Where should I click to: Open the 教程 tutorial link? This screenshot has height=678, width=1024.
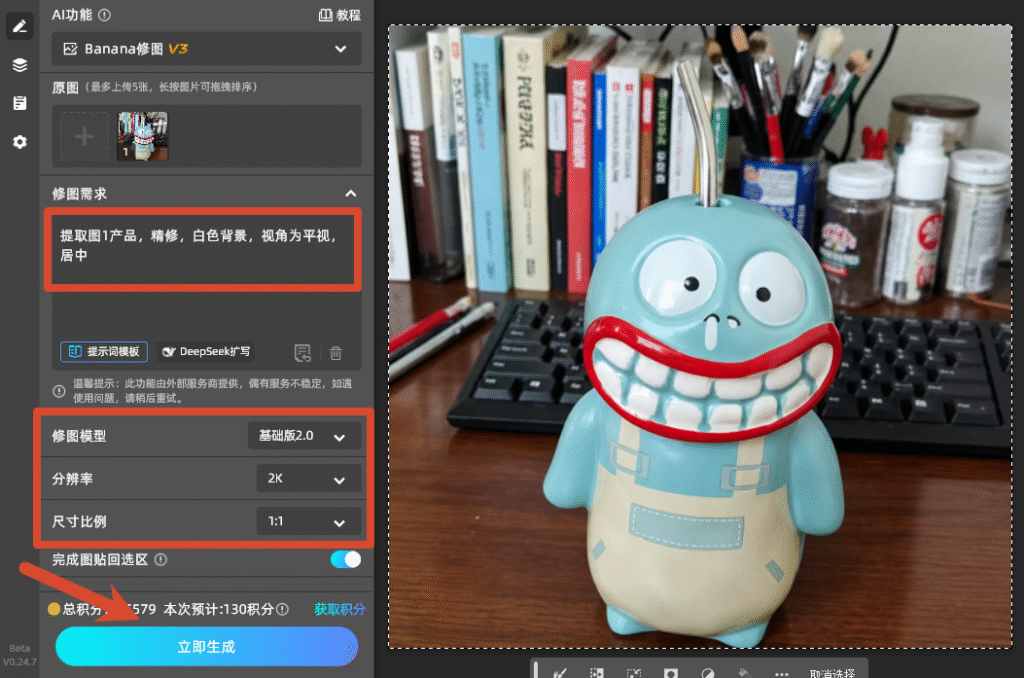pos(340,15)
